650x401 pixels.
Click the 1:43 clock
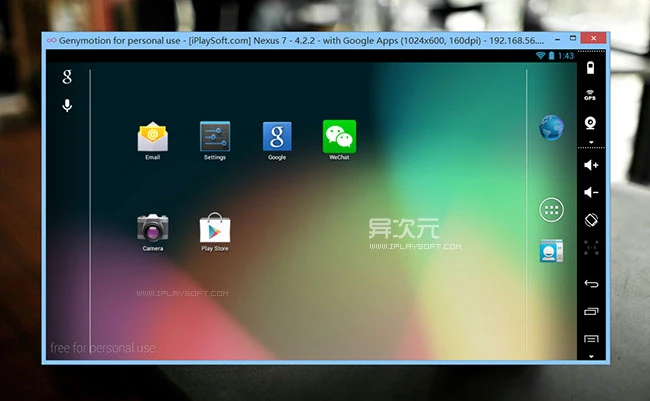[x=566, y=56]
